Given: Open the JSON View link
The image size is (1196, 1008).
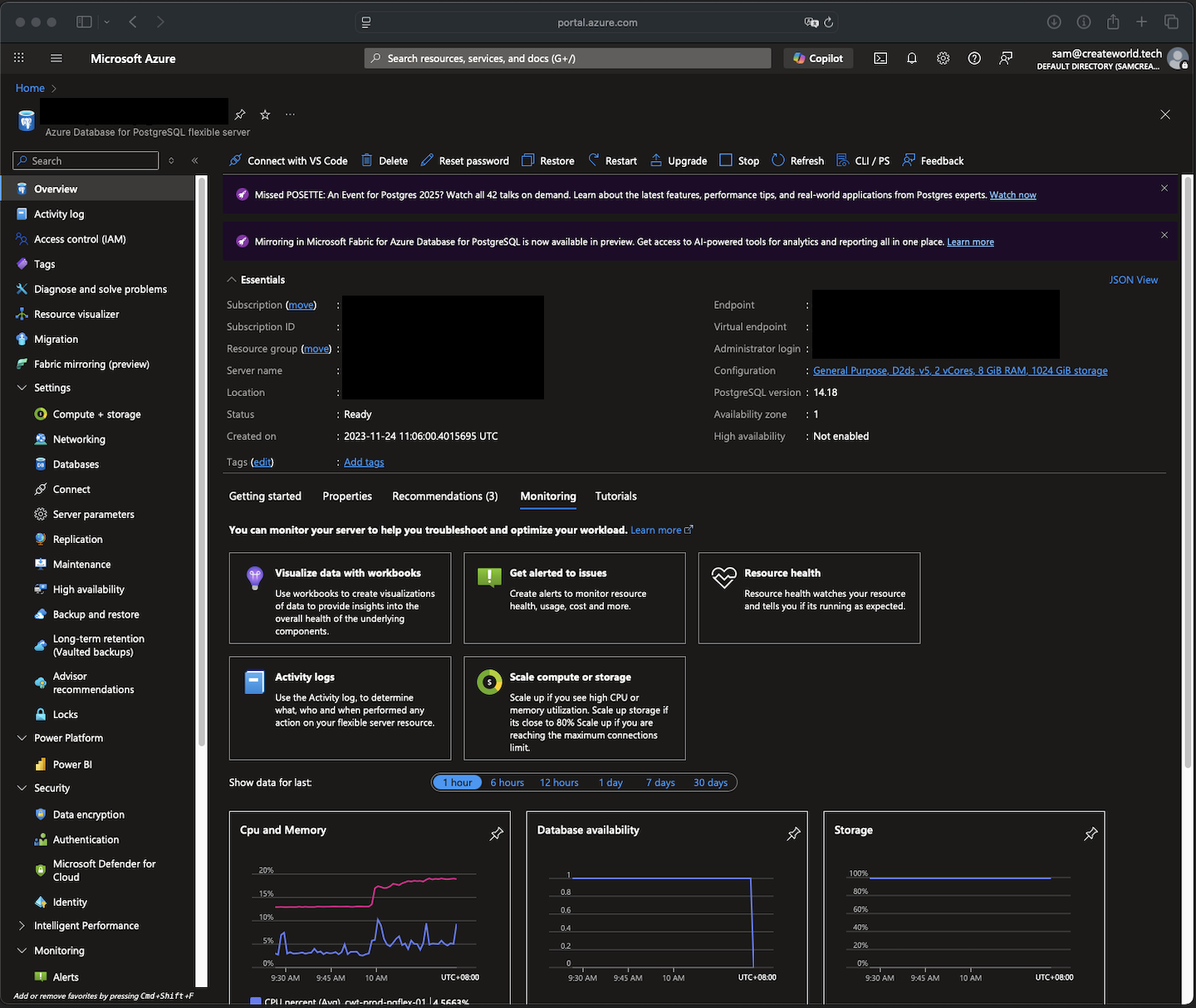Looking at the screenshot, I should coord(1133,280).
